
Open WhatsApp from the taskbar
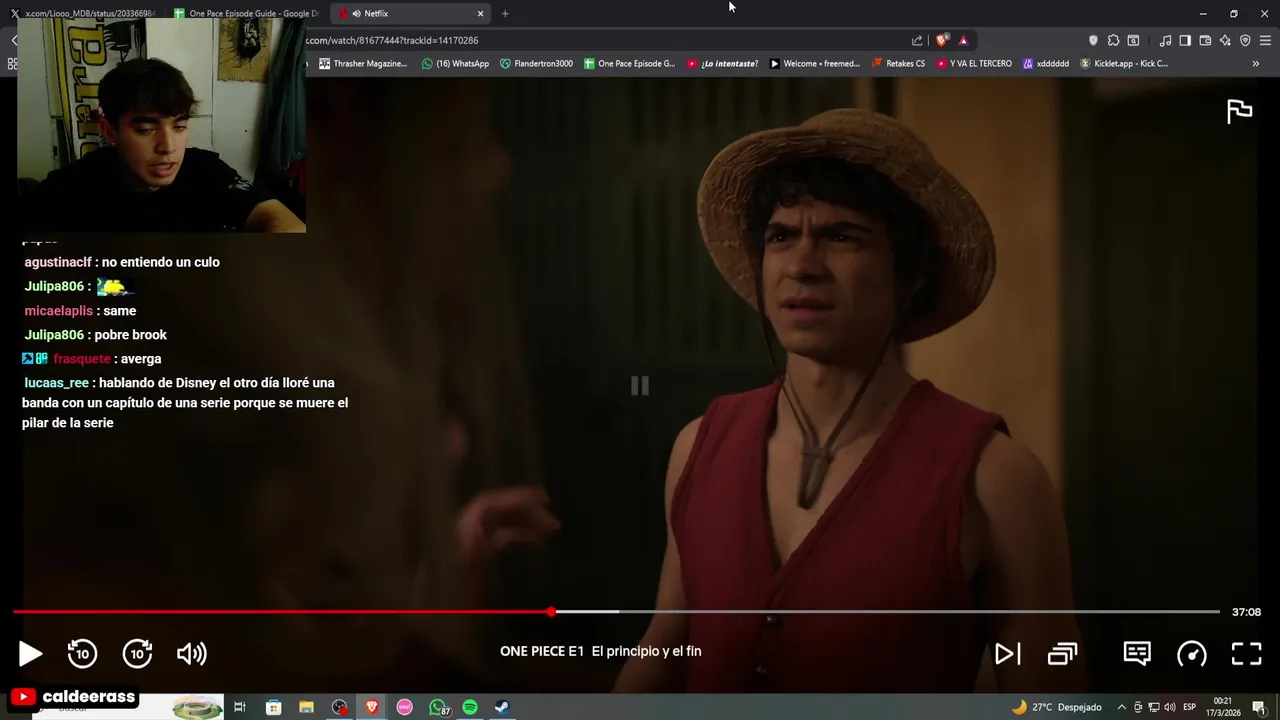(438, 707)
